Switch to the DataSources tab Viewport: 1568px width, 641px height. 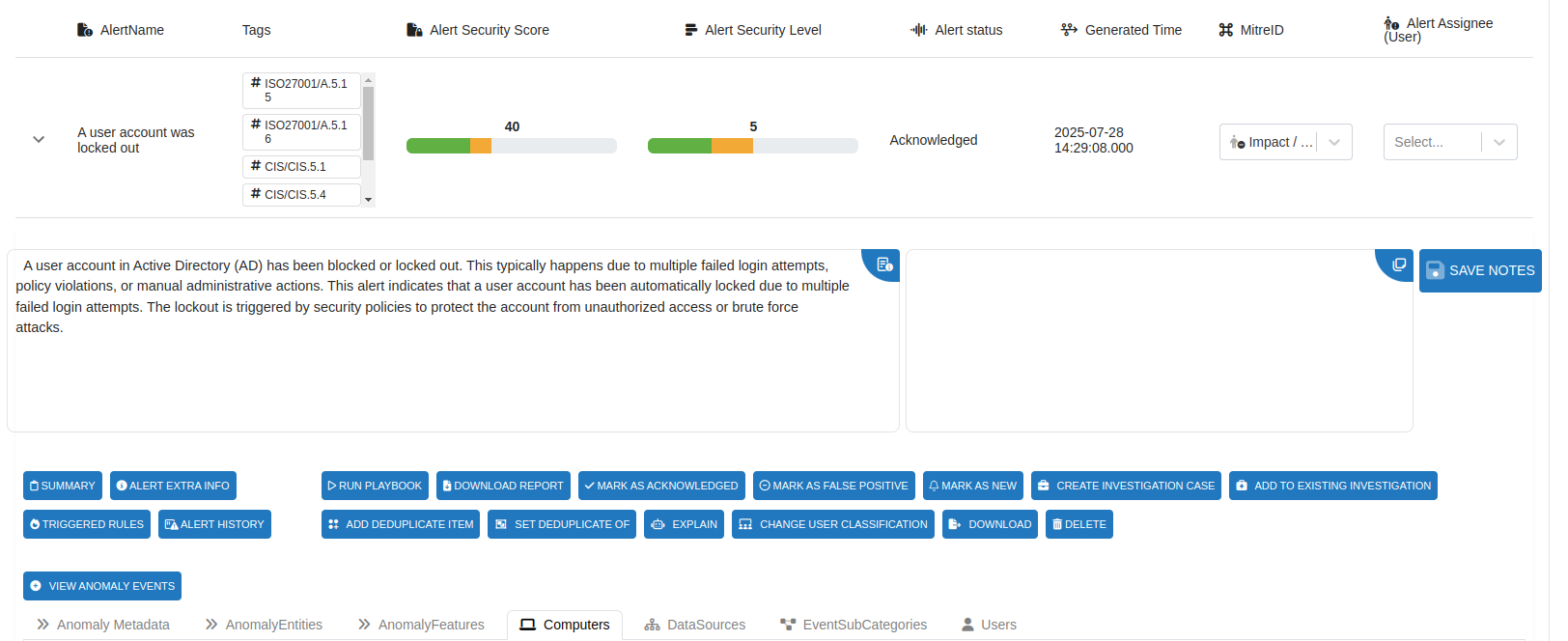point(695,625)
